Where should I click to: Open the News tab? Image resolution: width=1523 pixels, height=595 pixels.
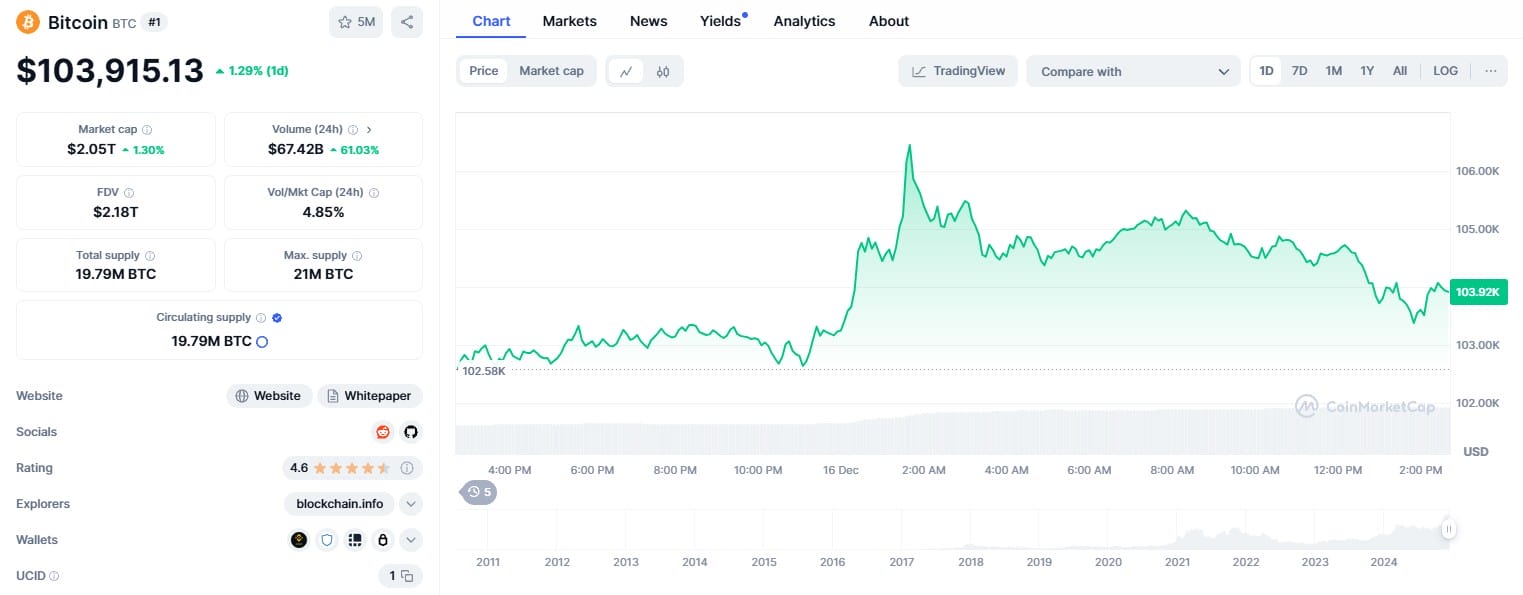(649, 21)
